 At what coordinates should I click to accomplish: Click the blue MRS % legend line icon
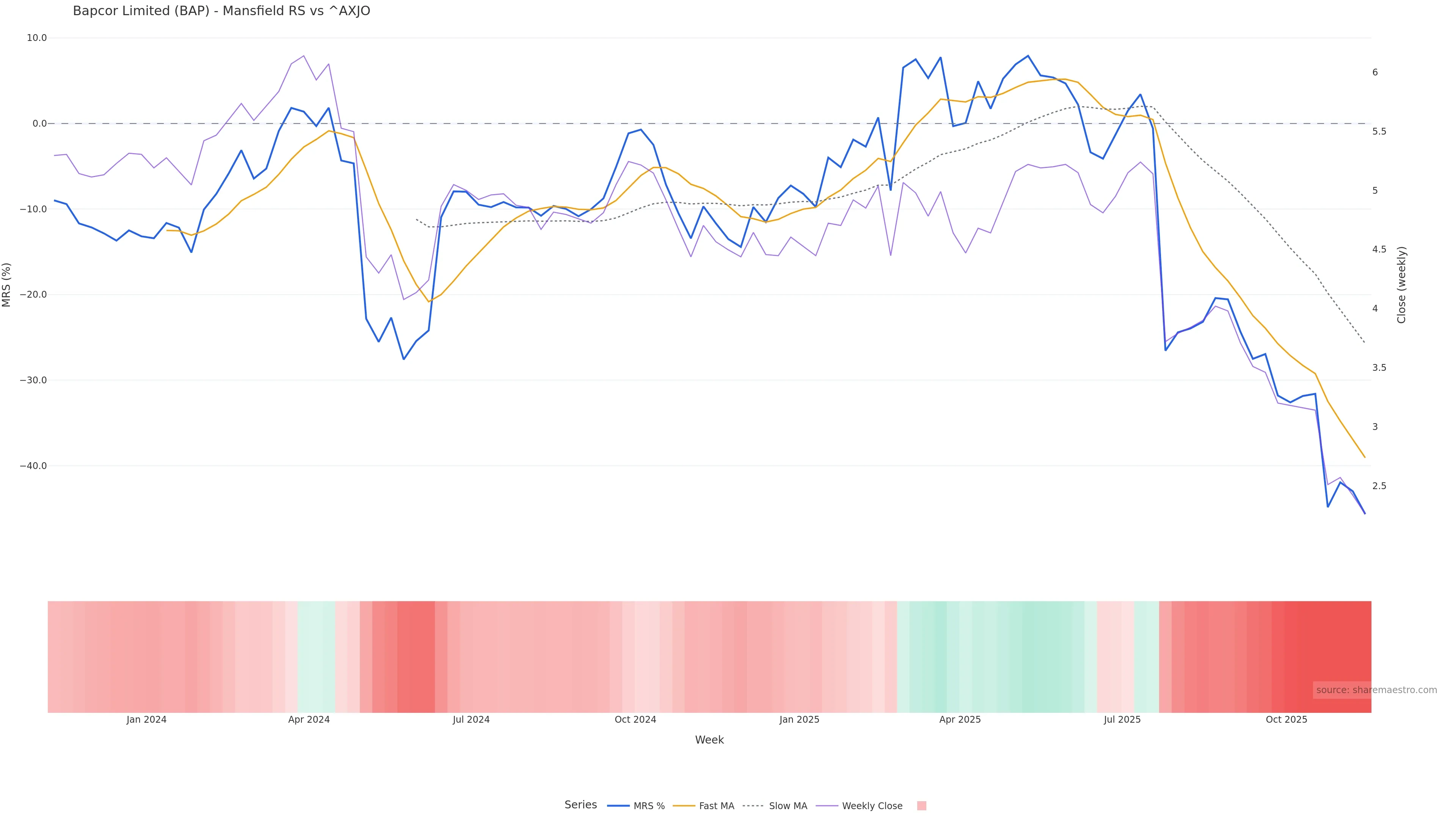pos(618,806)
